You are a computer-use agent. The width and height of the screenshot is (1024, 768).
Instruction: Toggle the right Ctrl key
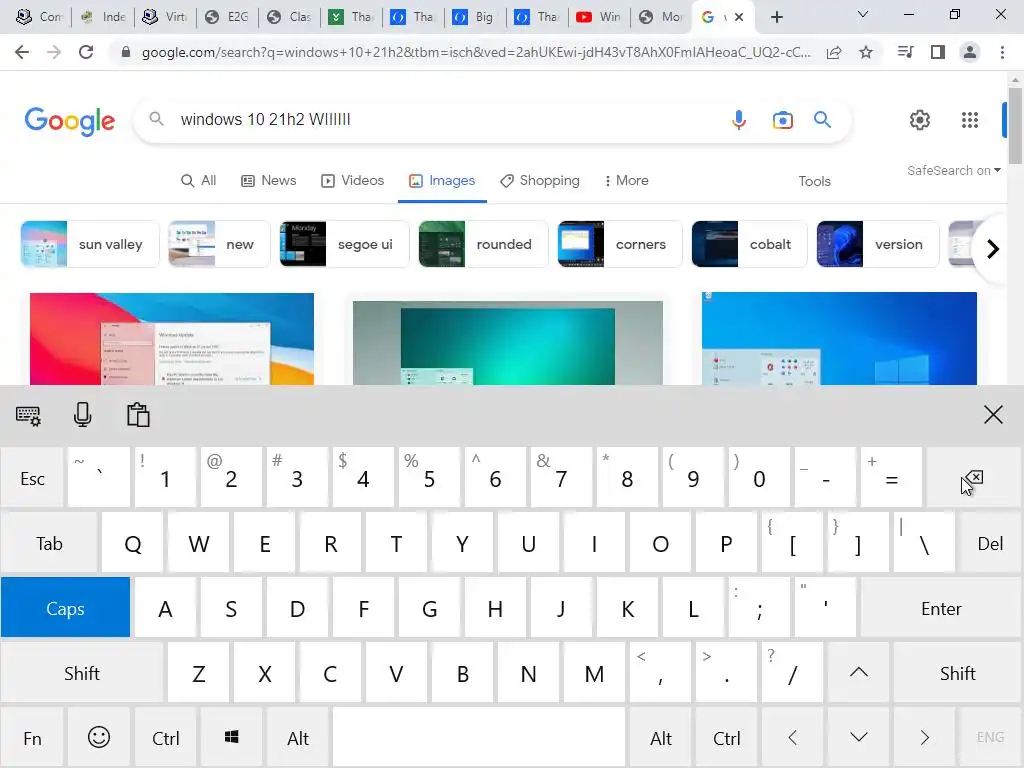727,738
